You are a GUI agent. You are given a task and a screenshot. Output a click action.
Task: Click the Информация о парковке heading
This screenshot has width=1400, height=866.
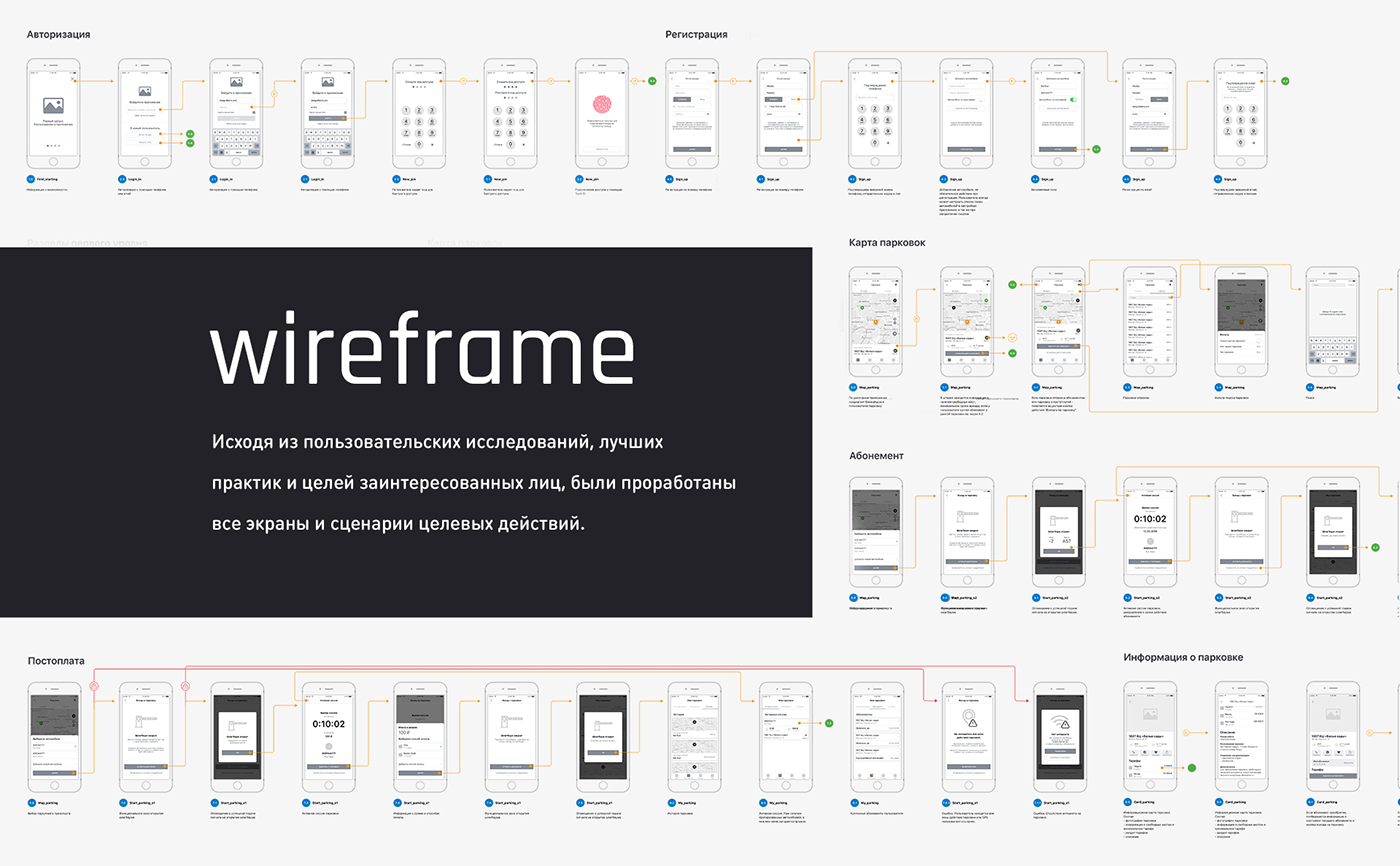tap(1183, 657)
